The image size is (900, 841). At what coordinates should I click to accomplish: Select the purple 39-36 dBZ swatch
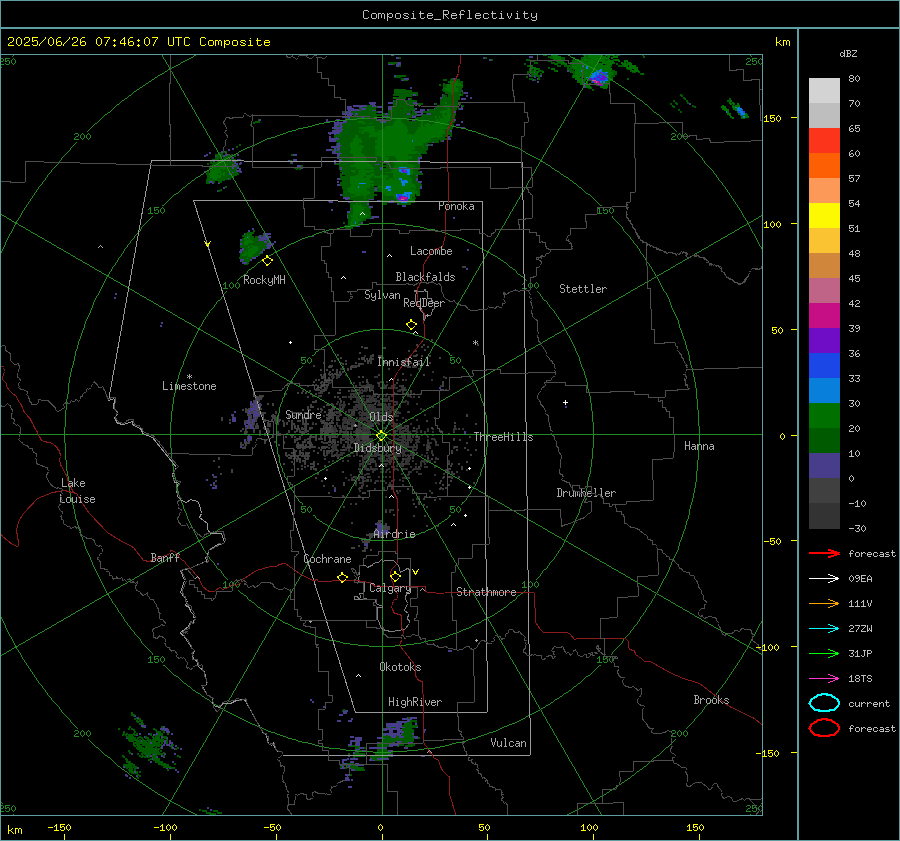point(824,340)
